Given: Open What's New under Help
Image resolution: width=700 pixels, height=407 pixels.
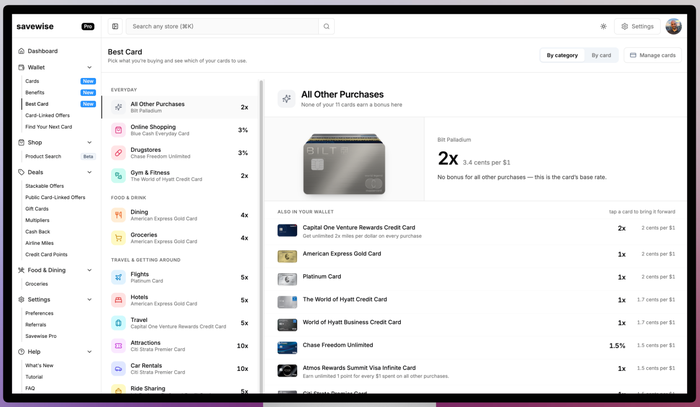Looking at the screenshot, I should coord(39,365).
